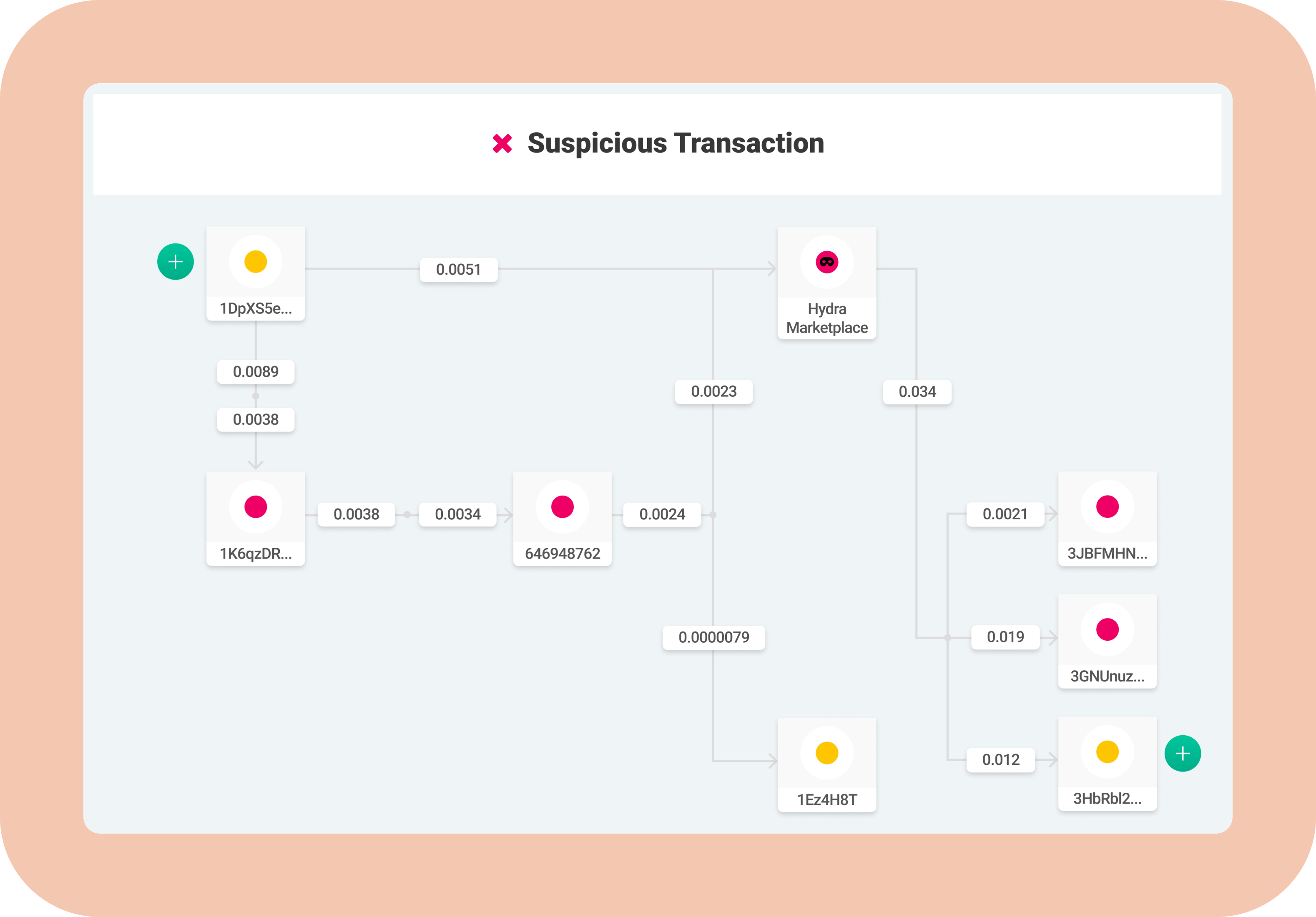Click the red X suspicious icon
Viewport: 1316px width, 917px height.
point(502,143)
